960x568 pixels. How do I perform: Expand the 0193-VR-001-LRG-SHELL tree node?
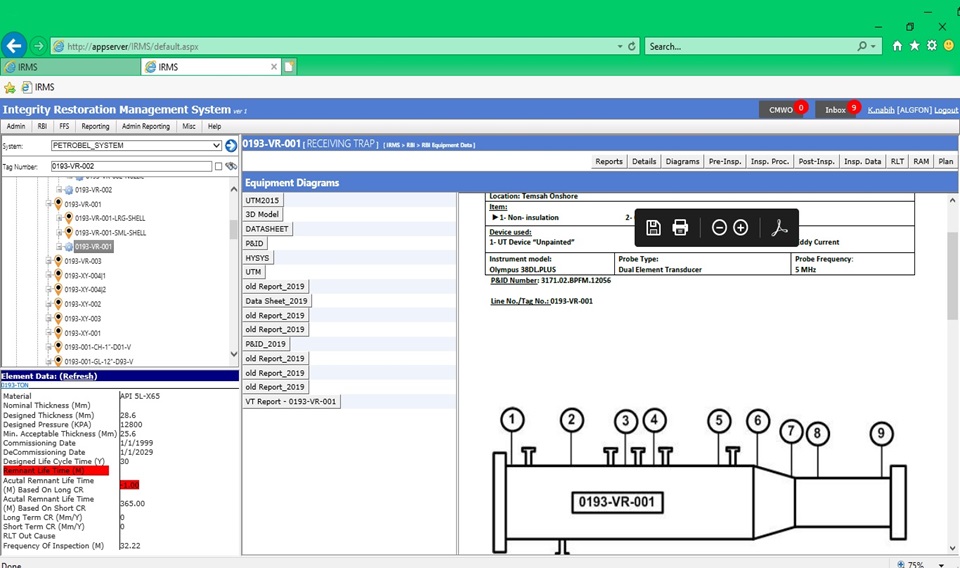pyautogui.click(x=58, y=218)
